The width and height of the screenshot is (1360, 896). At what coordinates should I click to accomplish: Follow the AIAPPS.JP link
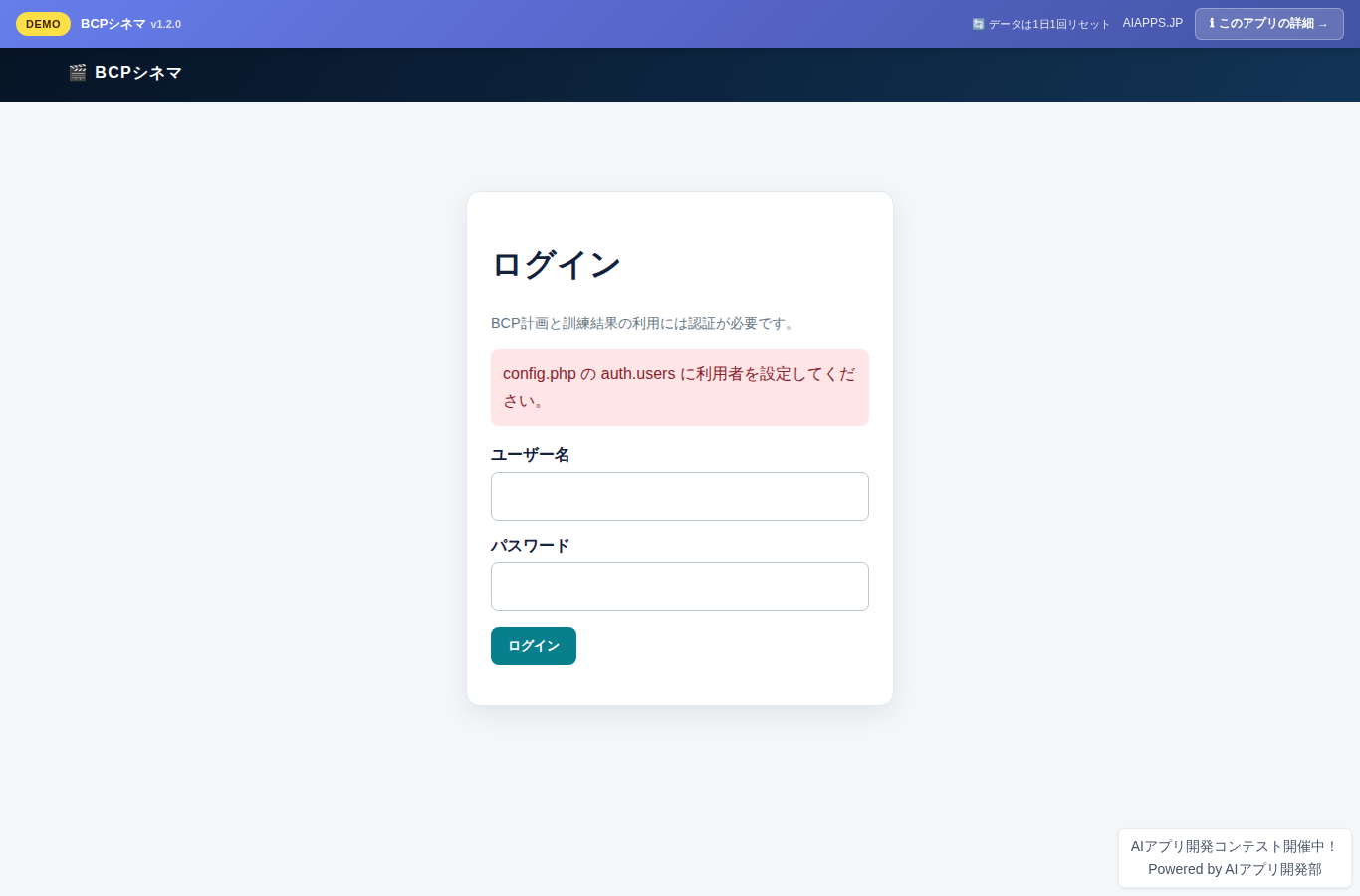pos(1153,23)
